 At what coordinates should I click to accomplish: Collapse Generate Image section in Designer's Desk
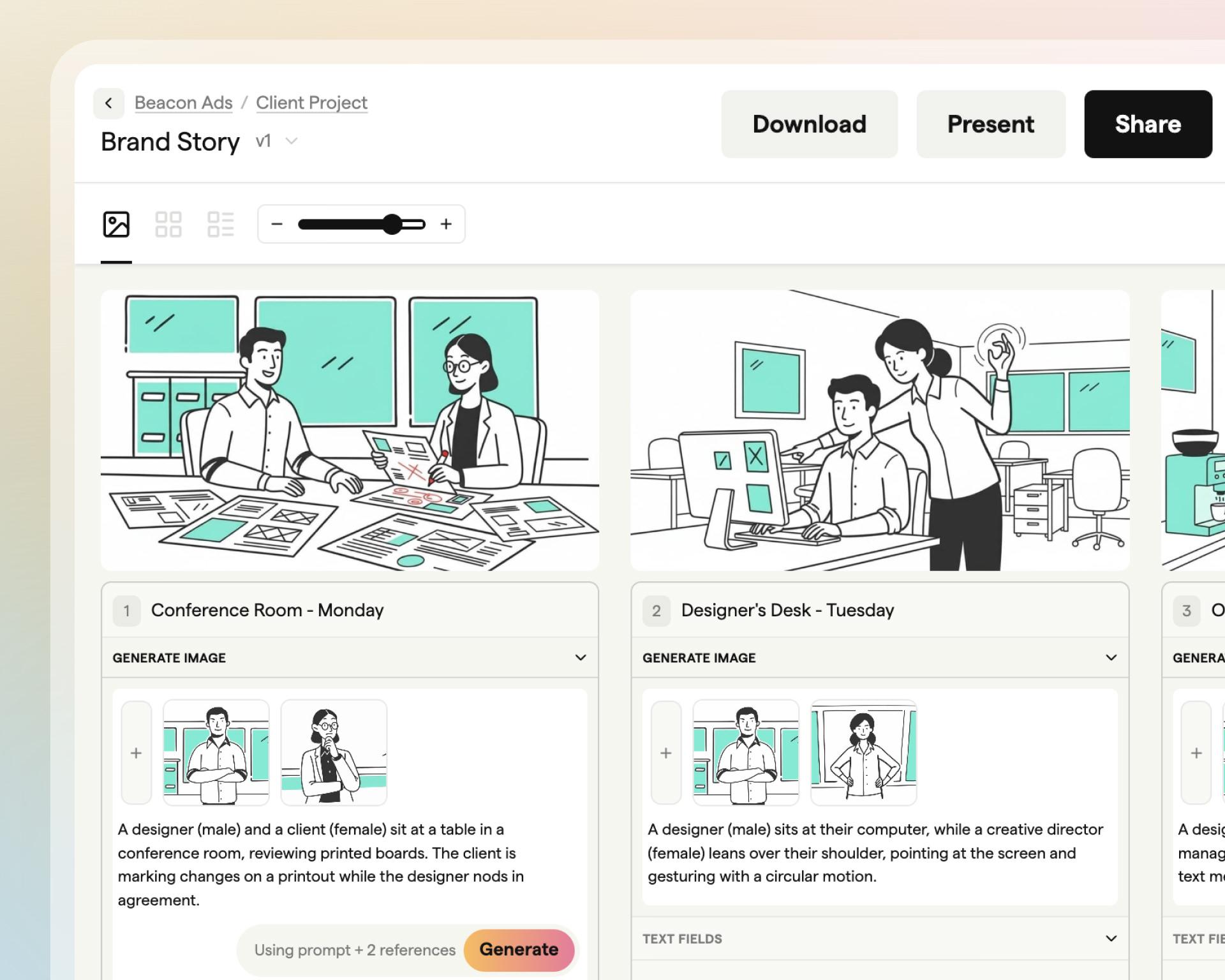1111,658
